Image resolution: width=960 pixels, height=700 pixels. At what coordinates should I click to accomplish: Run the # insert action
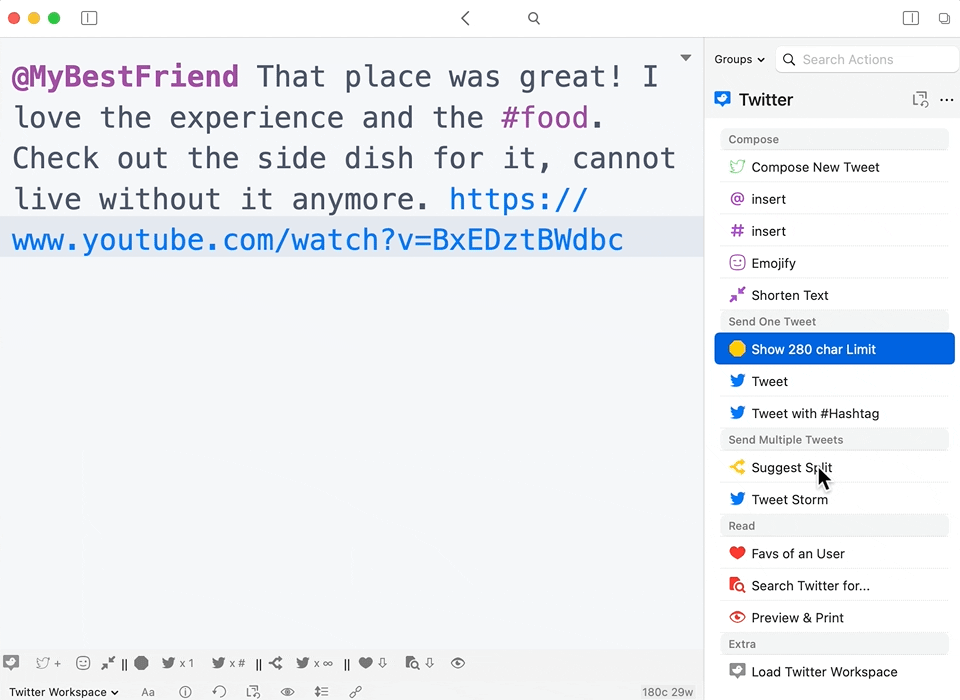coord(834,231)
